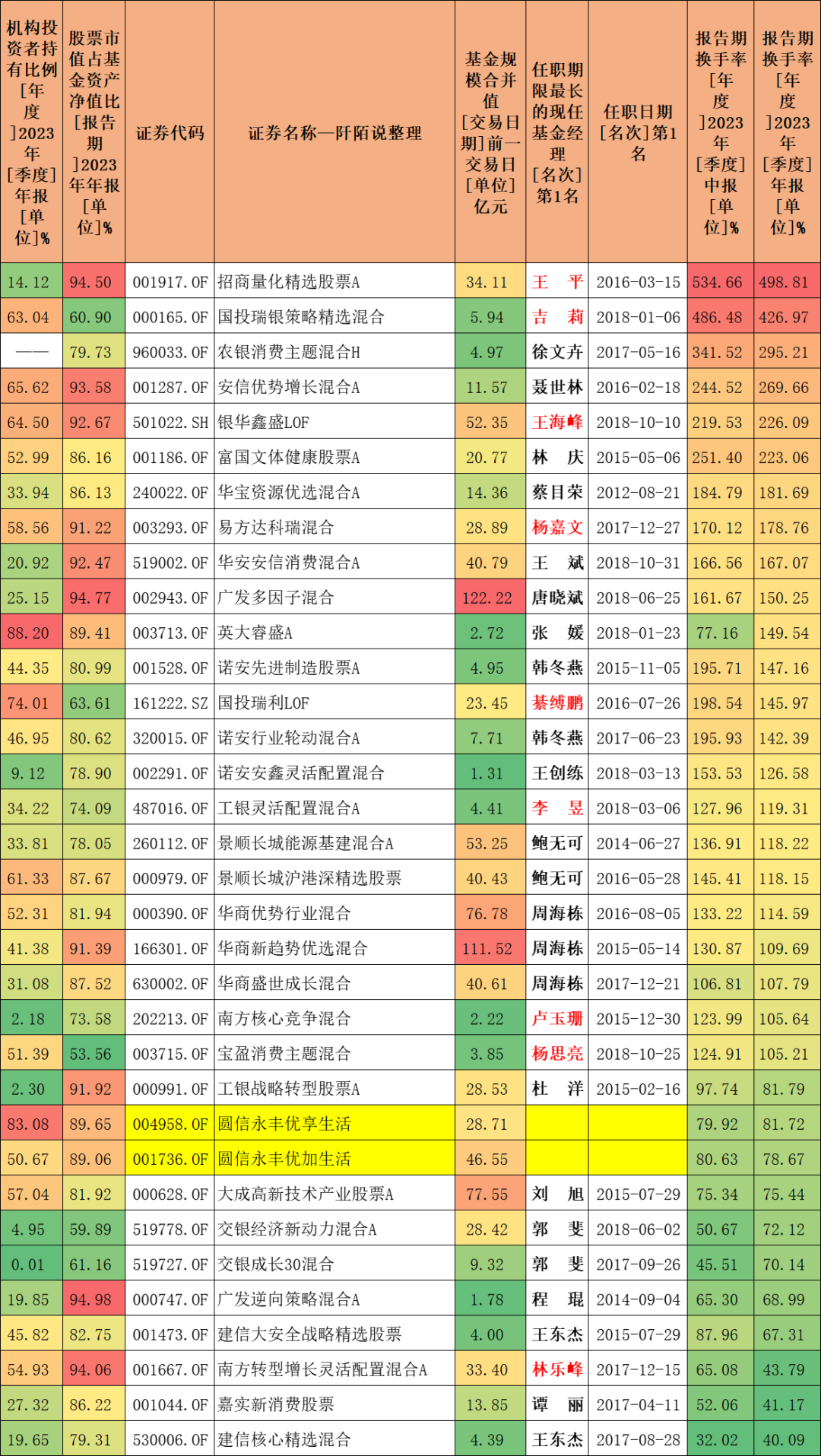Click fund size value 111.52
Screen dimensions: 821x1456
(x=487, y=949)
